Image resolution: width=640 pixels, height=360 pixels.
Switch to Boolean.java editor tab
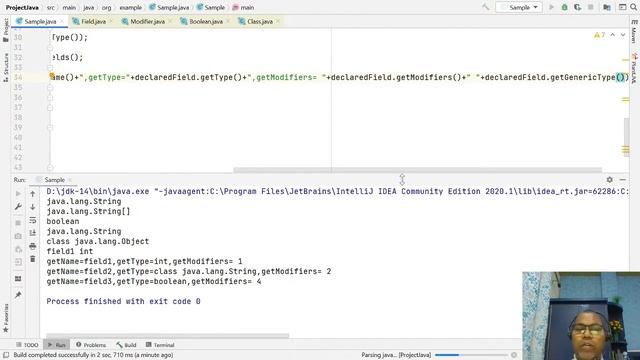point(205,21)
